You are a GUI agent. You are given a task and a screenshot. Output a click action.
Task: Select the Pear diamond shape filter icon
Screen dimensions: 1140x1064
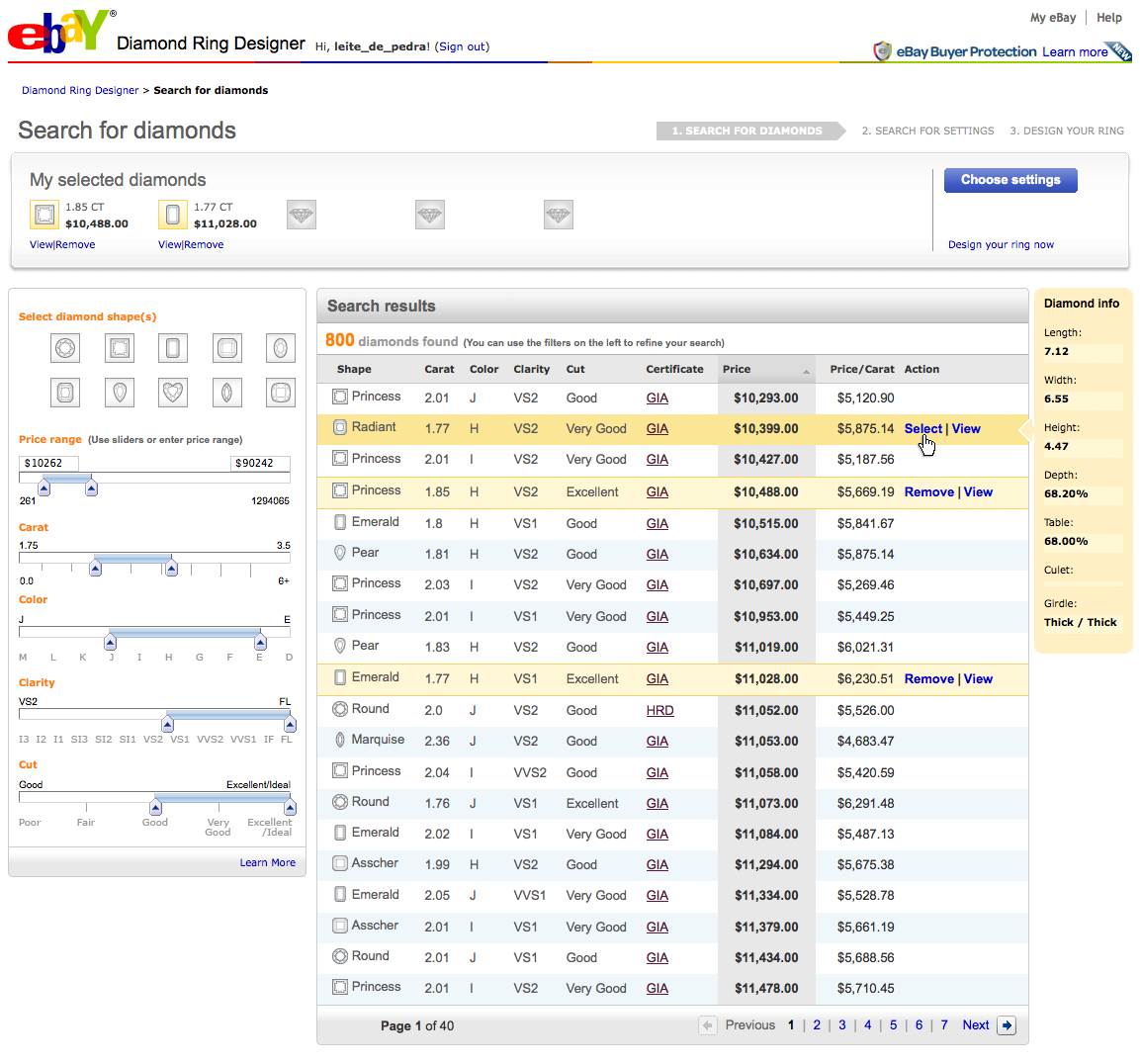120,393
